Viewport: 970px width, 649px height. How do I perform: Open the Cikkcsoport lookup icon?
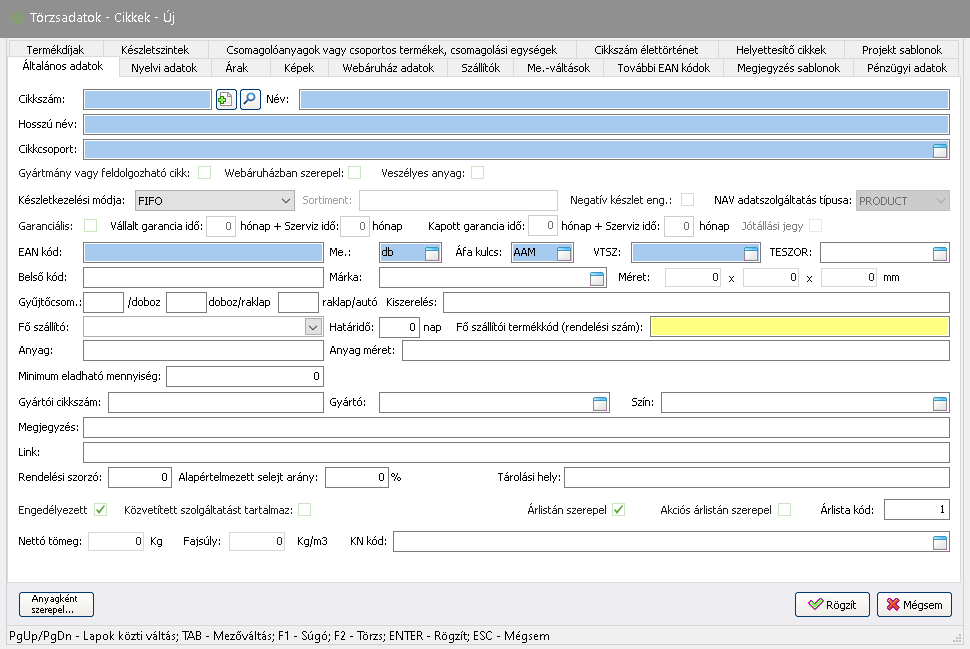[x=939, y=151]
